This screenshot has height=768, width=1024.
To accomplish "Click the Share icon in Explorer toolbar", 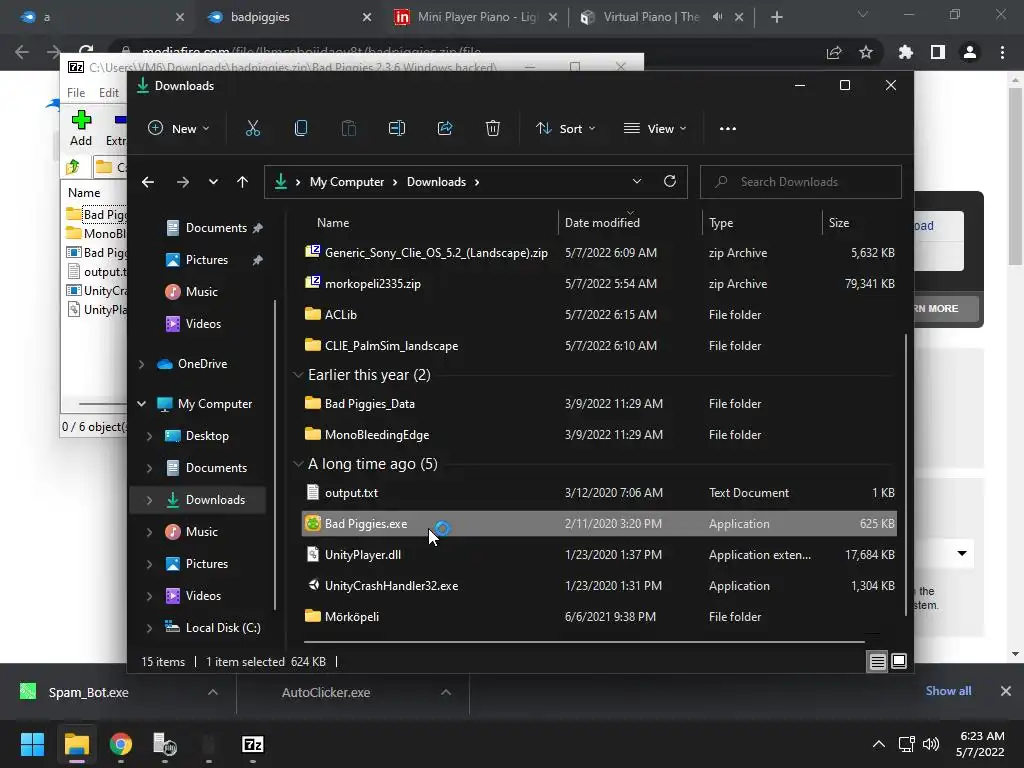I will [x=445, y=129].
